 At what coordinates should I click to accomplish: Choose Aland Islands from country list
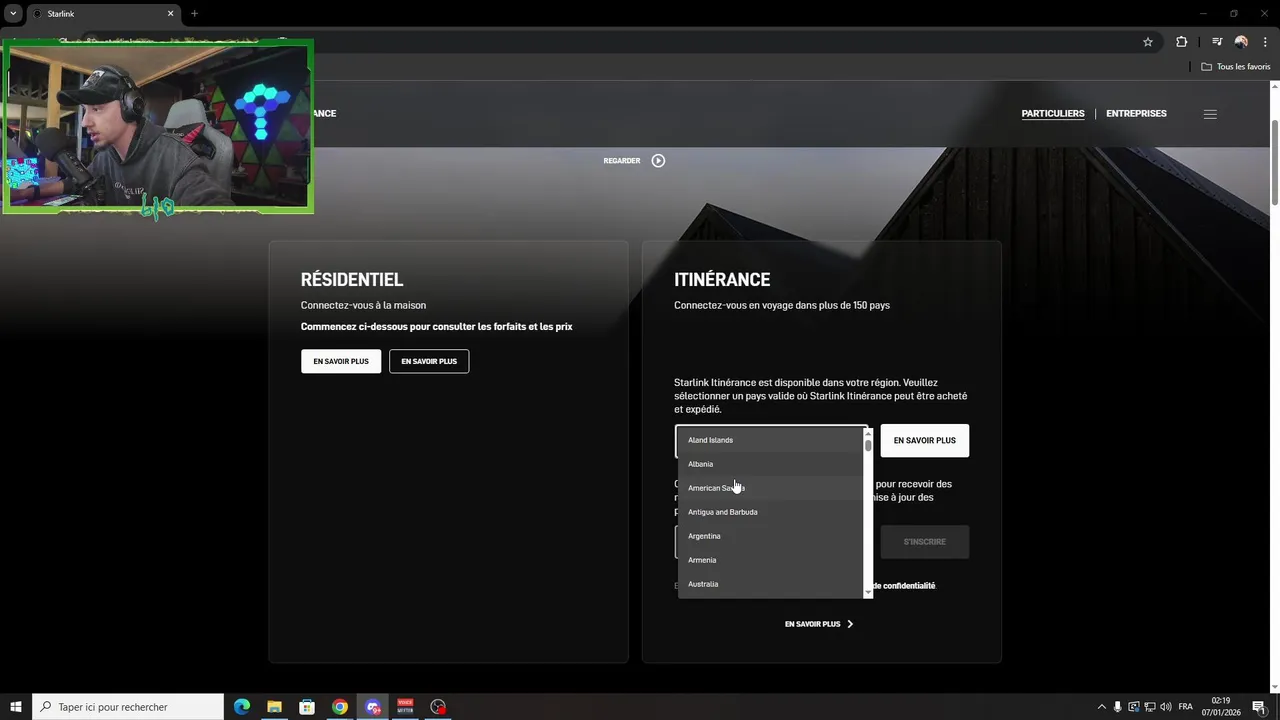coord(770,440)
